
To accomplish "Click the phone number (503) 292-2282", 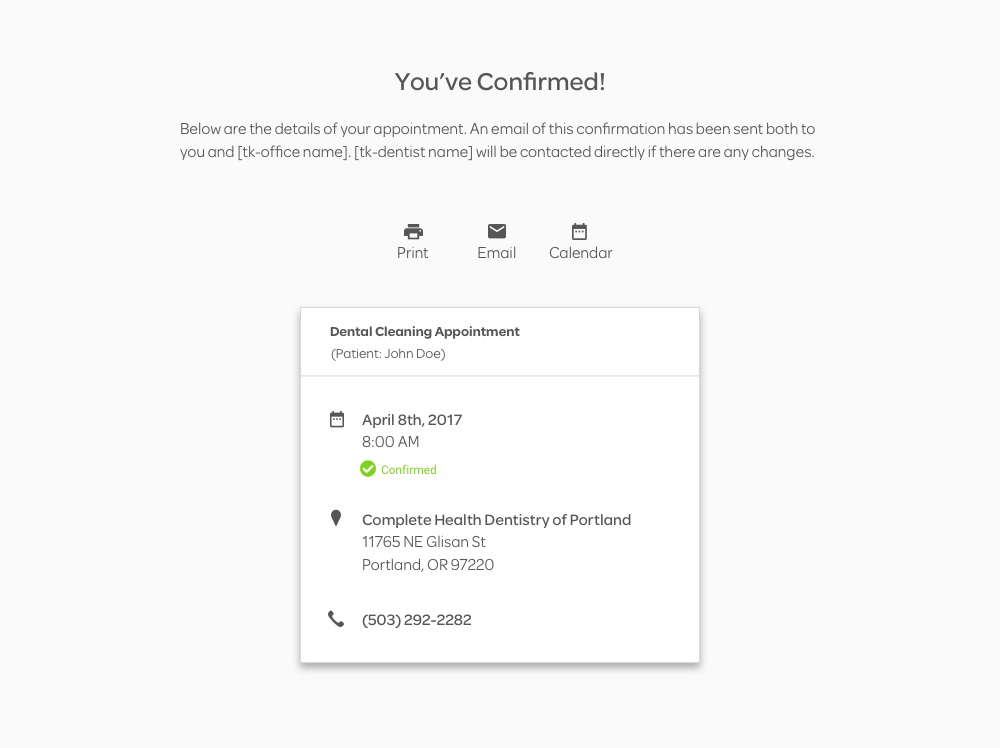I will (416, 620).
